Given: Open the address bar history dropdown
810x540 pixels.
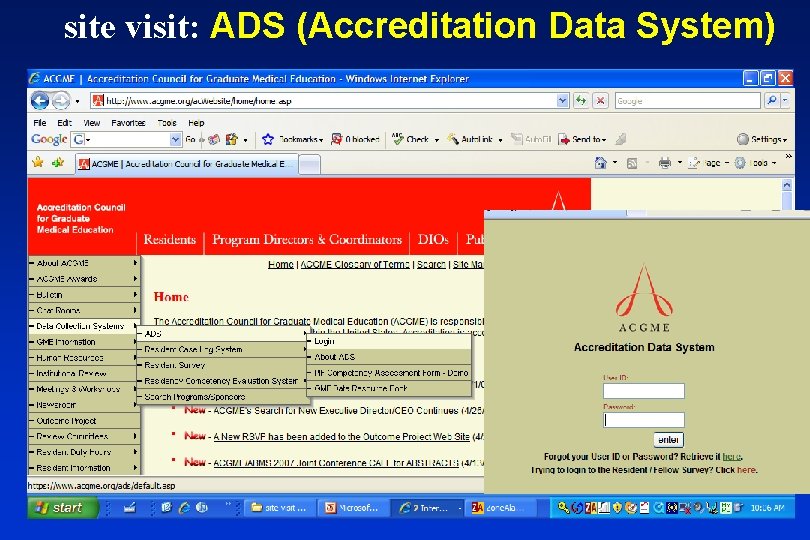Looking at the screenshot, I should (x=563, y=100).
